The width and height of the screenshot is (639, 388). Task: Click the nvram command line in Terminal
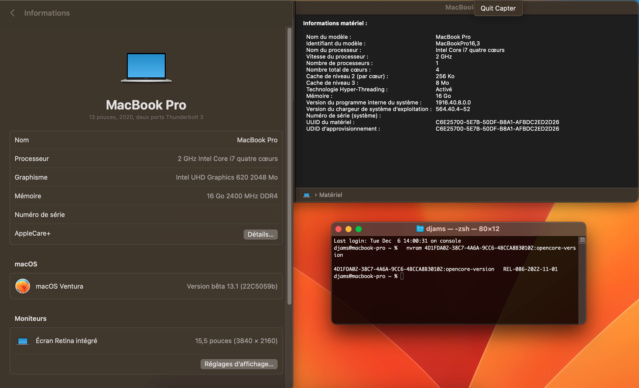tap(454, 251)
